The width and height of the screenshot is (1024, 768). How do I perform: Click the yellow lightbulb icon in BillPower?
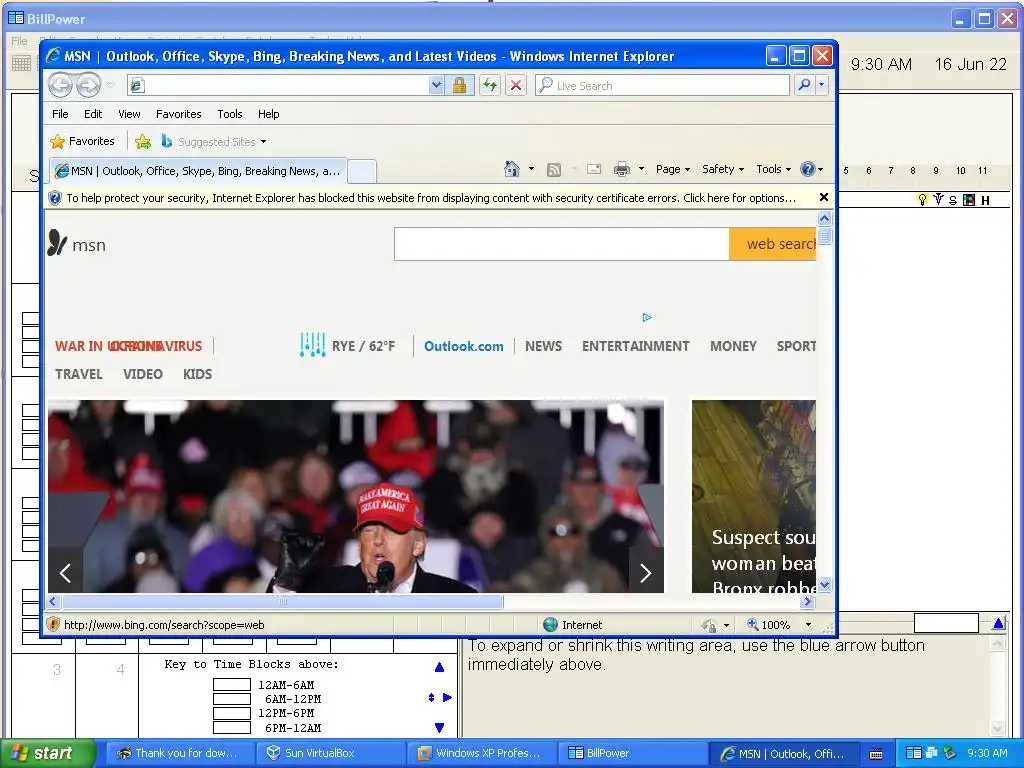point(922,199)
